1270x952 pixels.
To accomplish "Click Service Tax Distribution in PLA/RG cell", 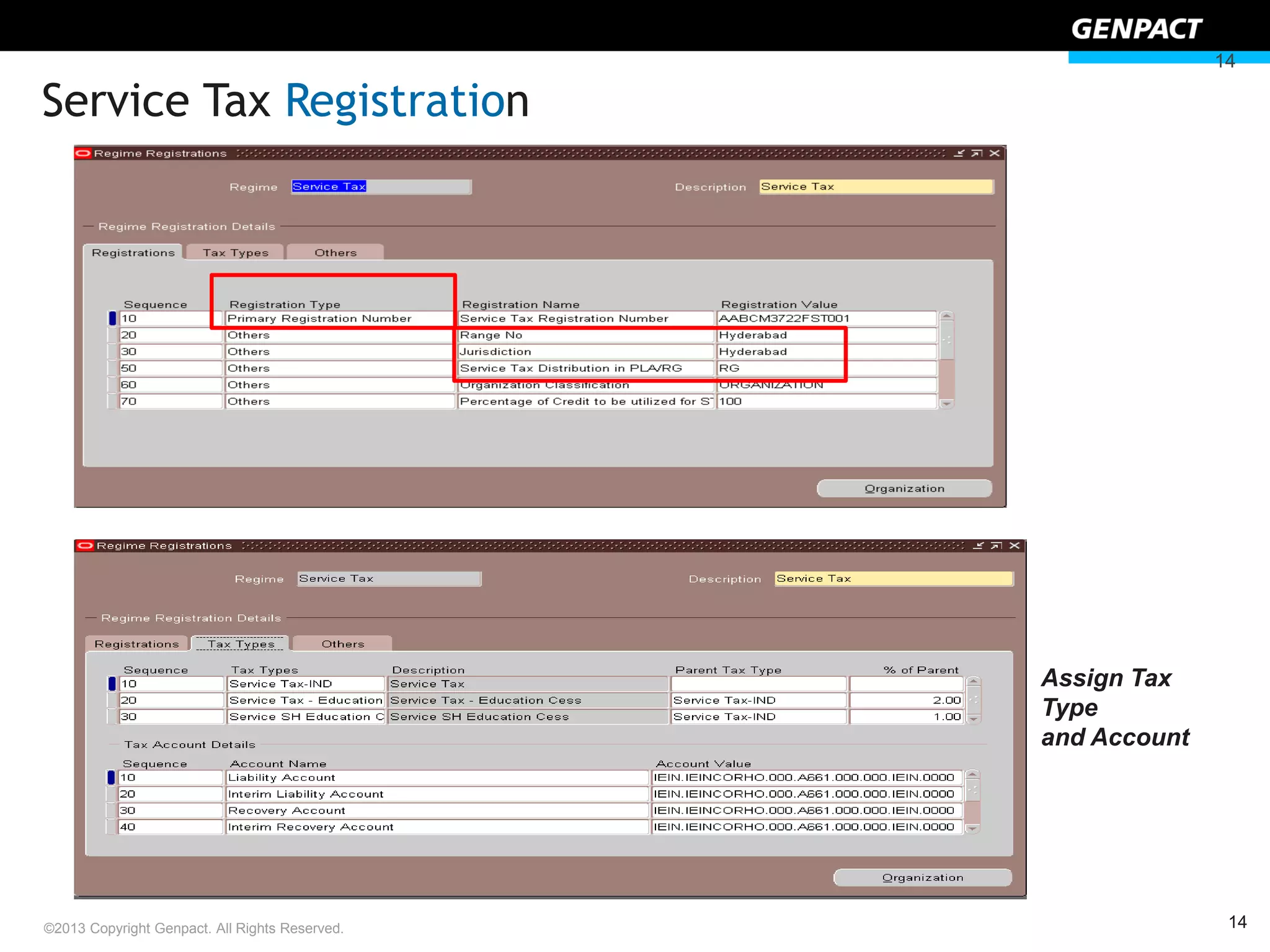I will coord(586,368).
